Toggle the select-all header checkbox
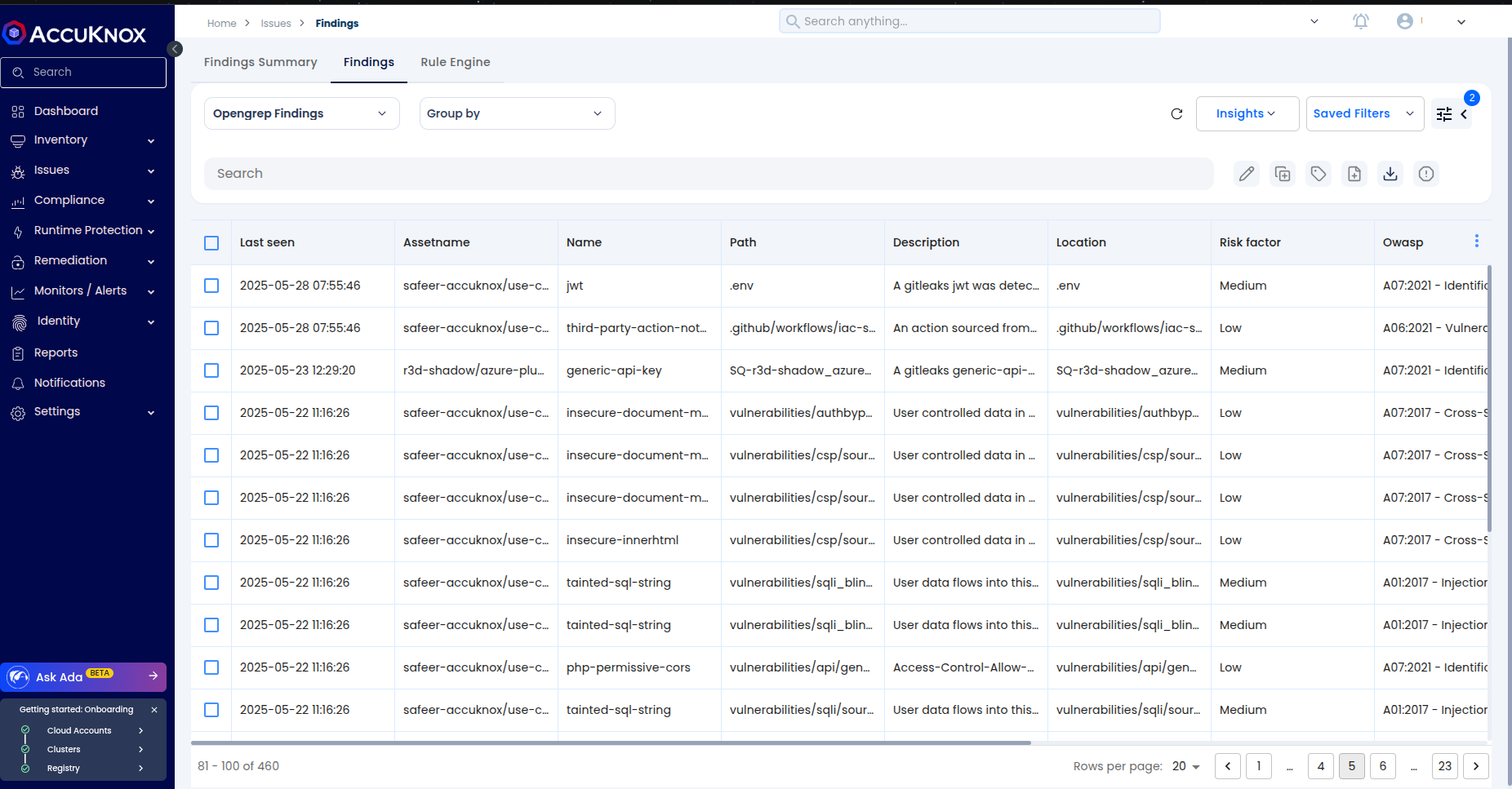 point(211,243)
